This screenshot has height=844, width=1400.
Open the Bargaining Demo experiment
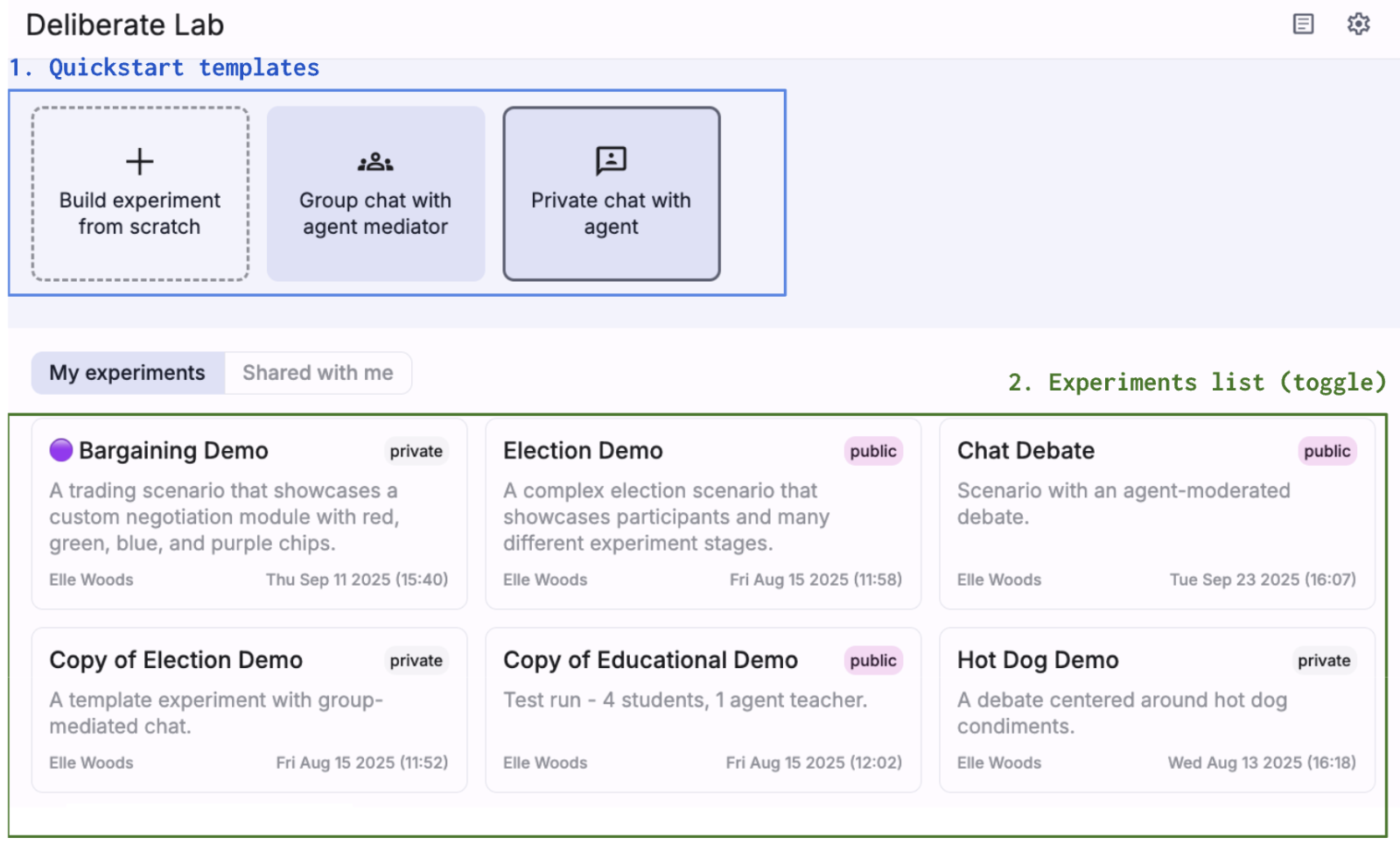point(173,451)
